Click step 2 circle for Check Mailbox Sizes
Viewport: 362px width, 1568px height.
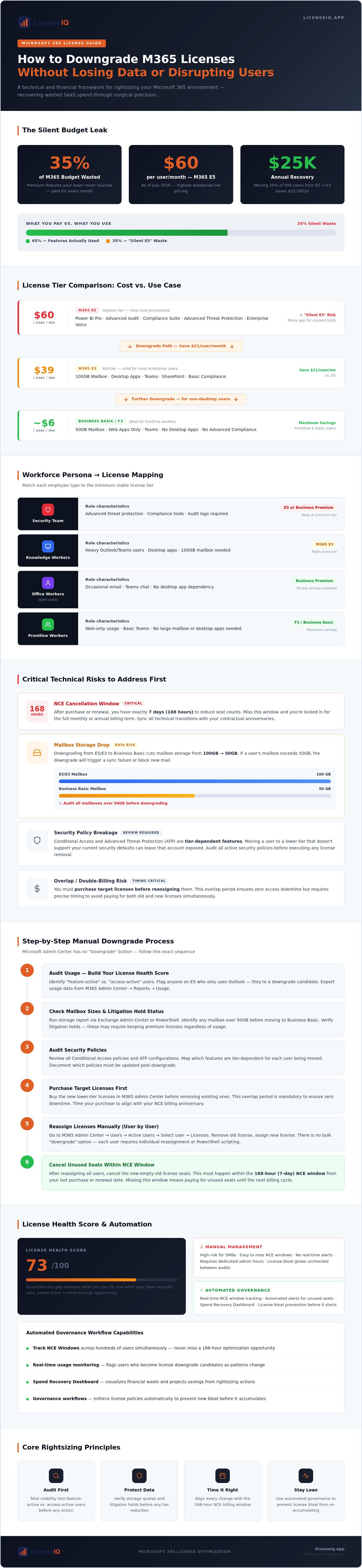tap(27, 1009)
